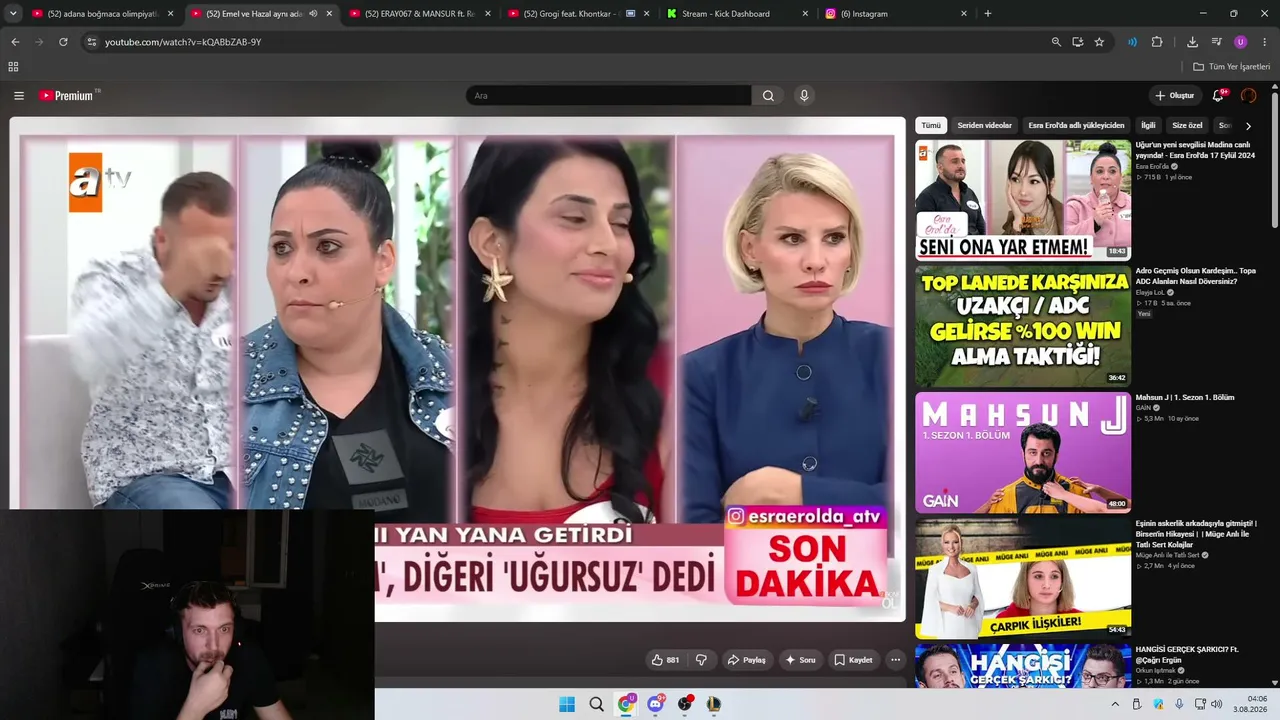Open Discord from the taskbar

point(655,704)
